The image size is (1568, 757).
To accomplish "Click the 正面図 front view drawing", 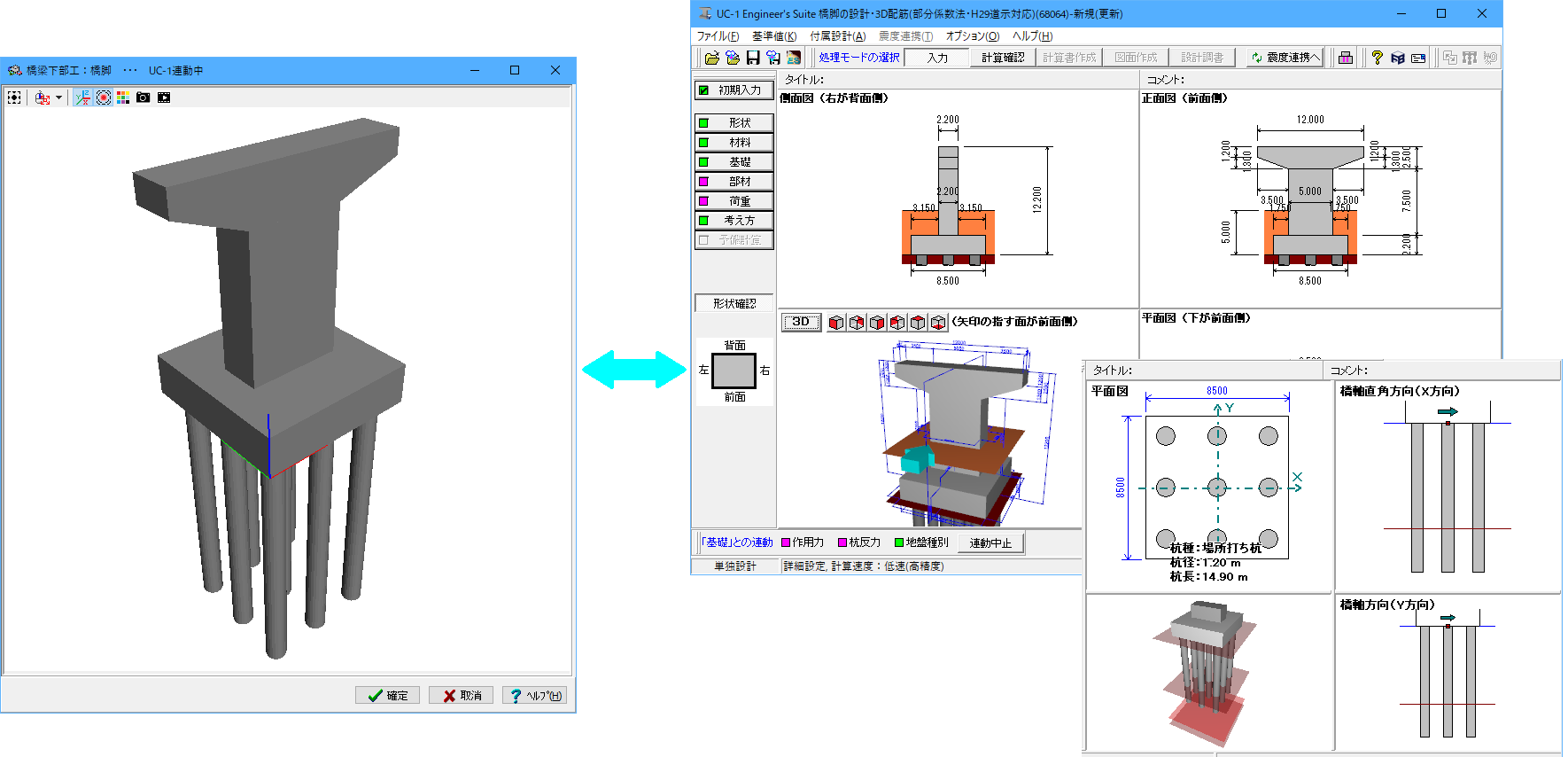I will pos(1320,199).
